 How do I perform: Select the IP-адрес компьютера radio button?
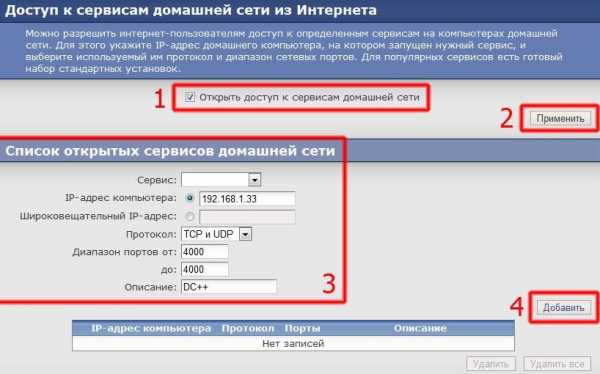click(x=189, y=198)
